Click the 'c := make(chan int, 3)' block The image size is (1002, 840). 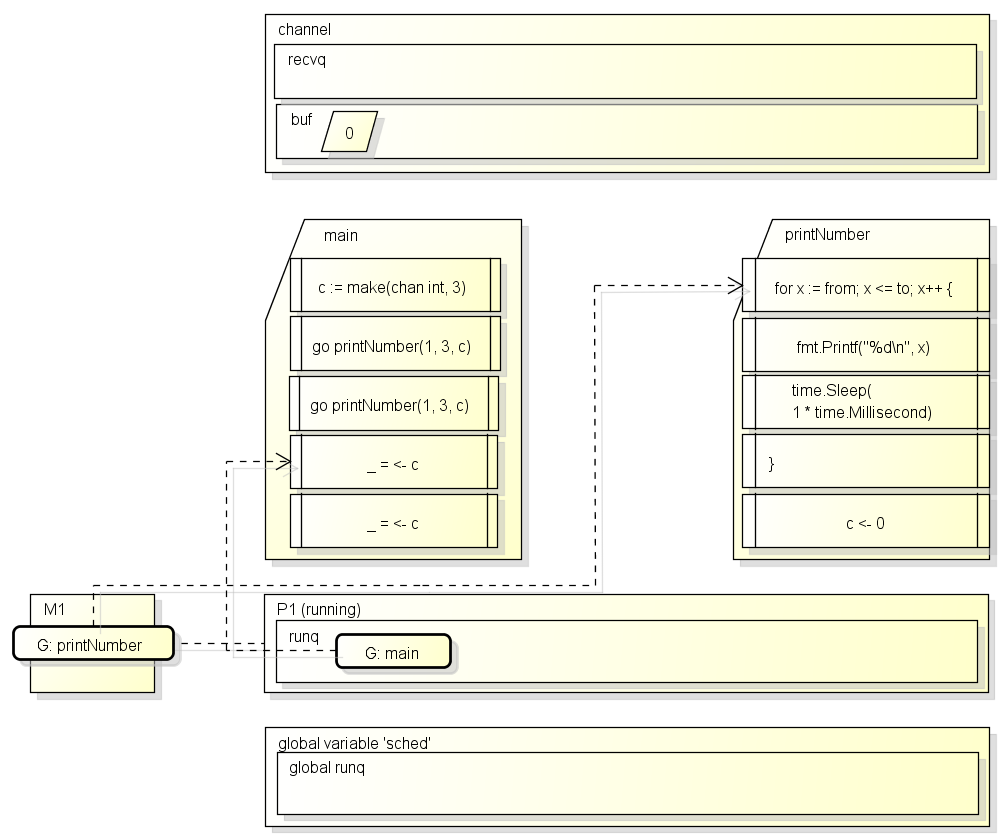click(x=395, y=285)
